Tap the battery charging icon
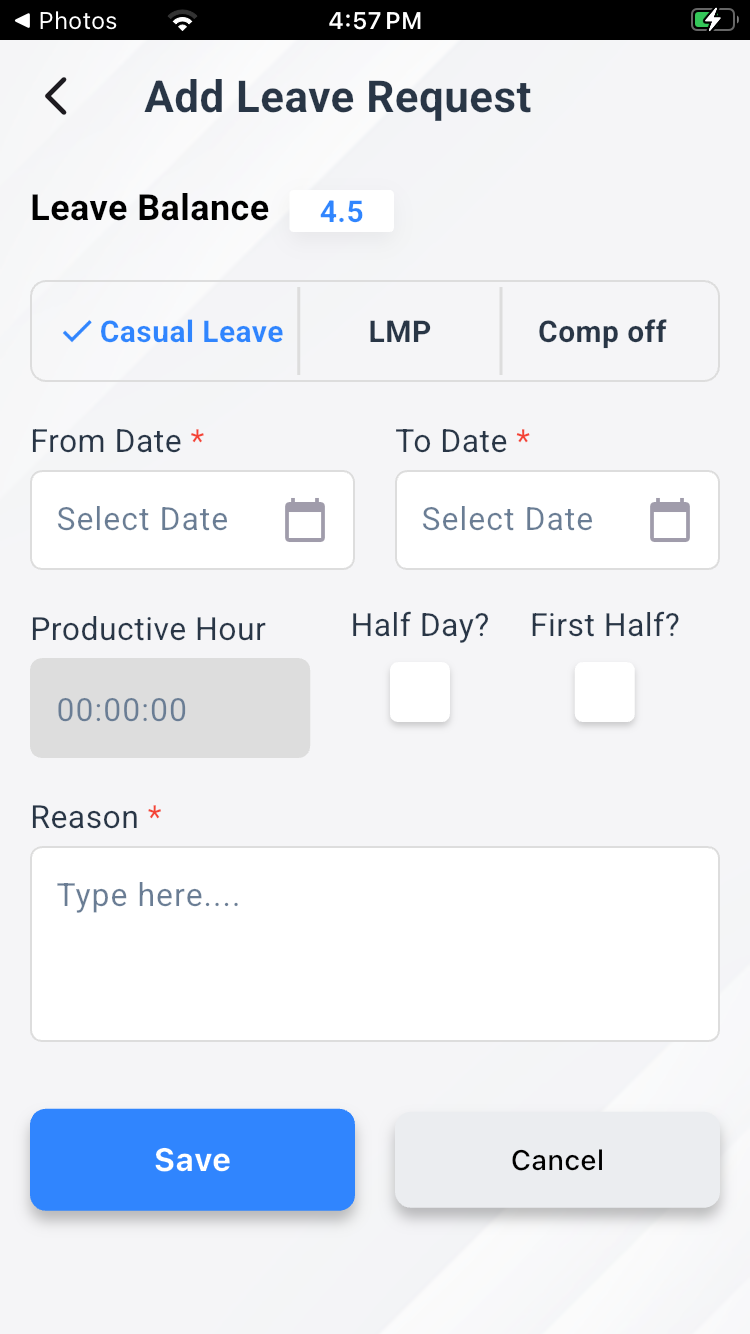Viewport: 750px width, 1334px height. coord(712,20)
